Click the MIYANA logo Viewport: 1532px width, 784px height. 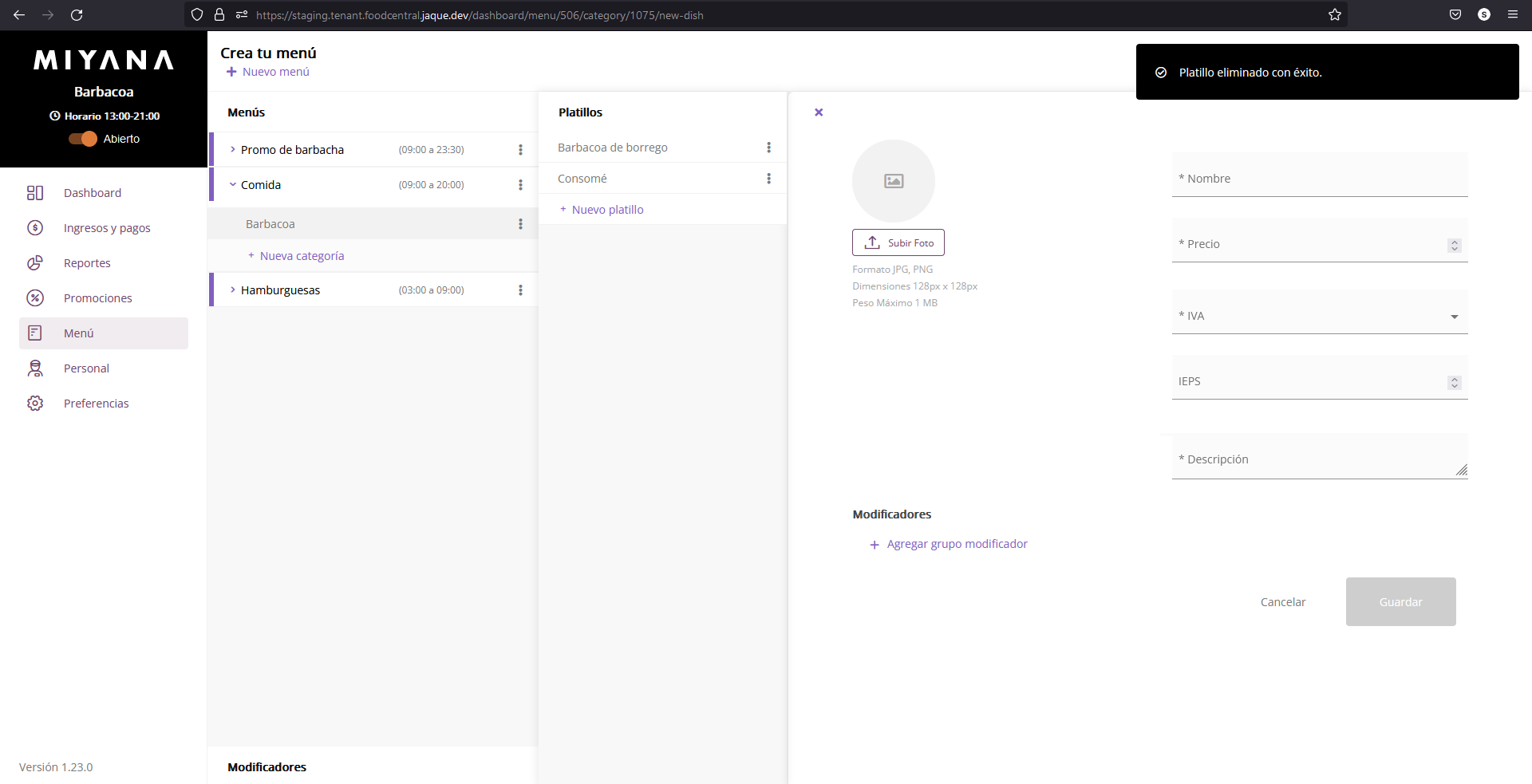(104, 60)
